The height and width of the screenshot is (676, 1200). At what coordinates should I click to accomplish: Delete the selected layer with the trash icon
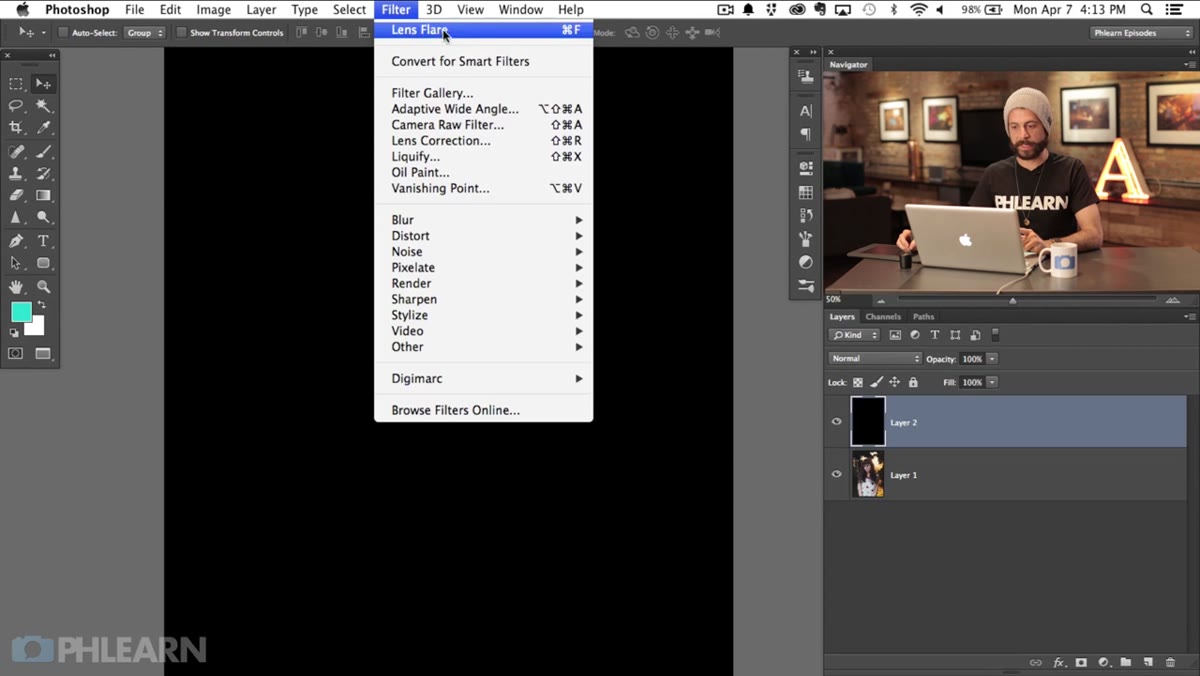click(x=1170, y=662)
